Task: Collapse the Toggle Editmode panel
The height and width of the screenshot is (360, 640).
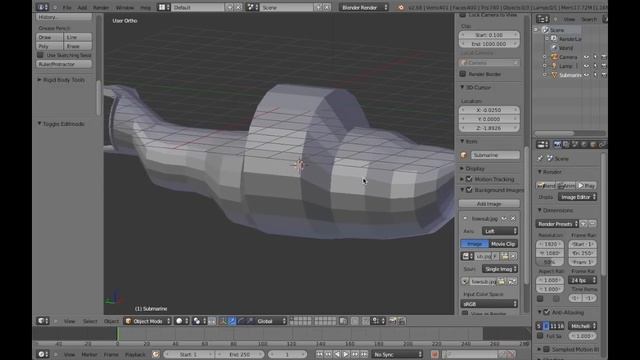Action: (40, 124)
